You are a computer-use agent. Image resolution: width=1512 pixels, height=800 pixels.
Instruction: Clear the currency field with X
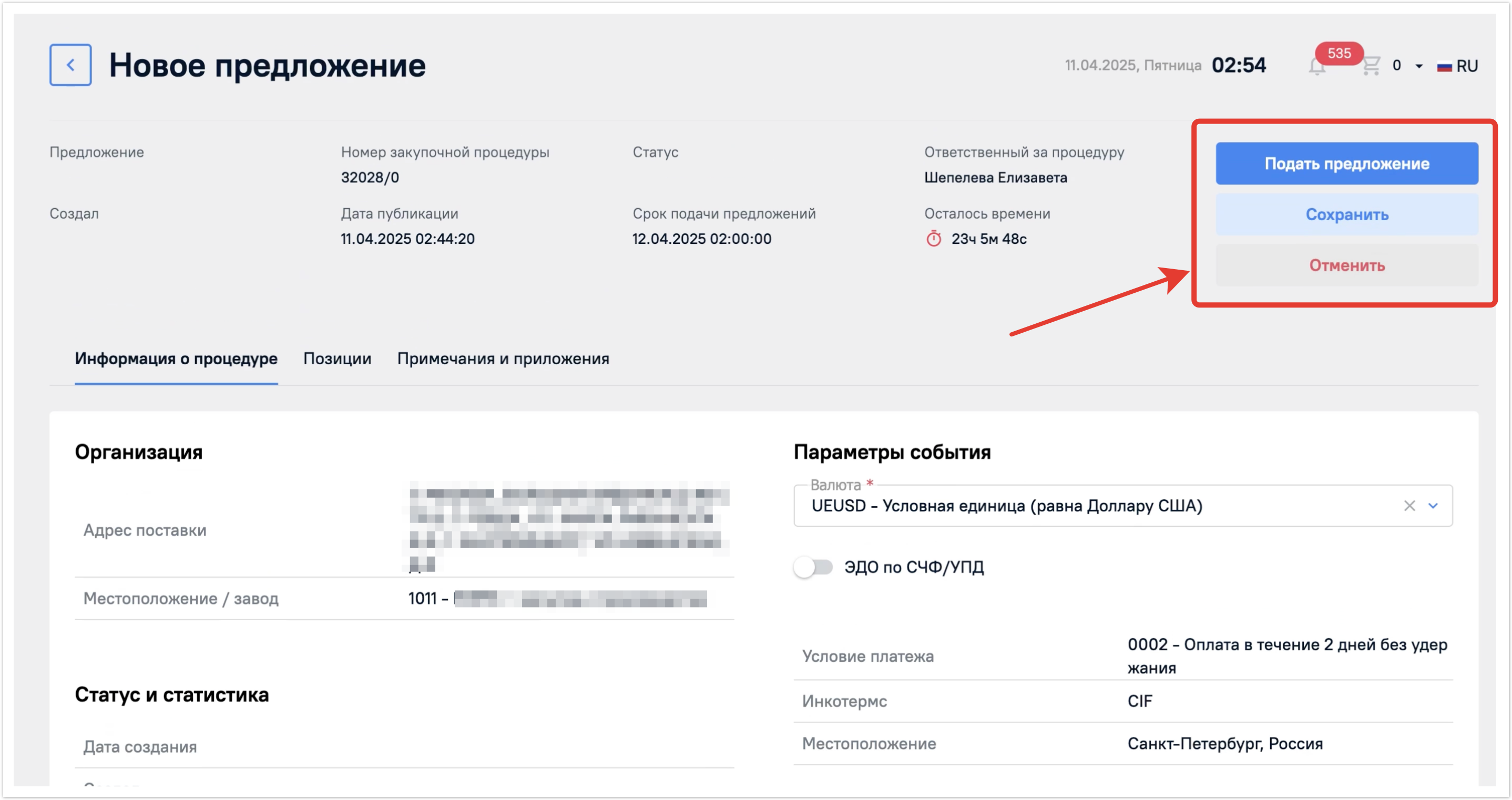pos(1409,505)
